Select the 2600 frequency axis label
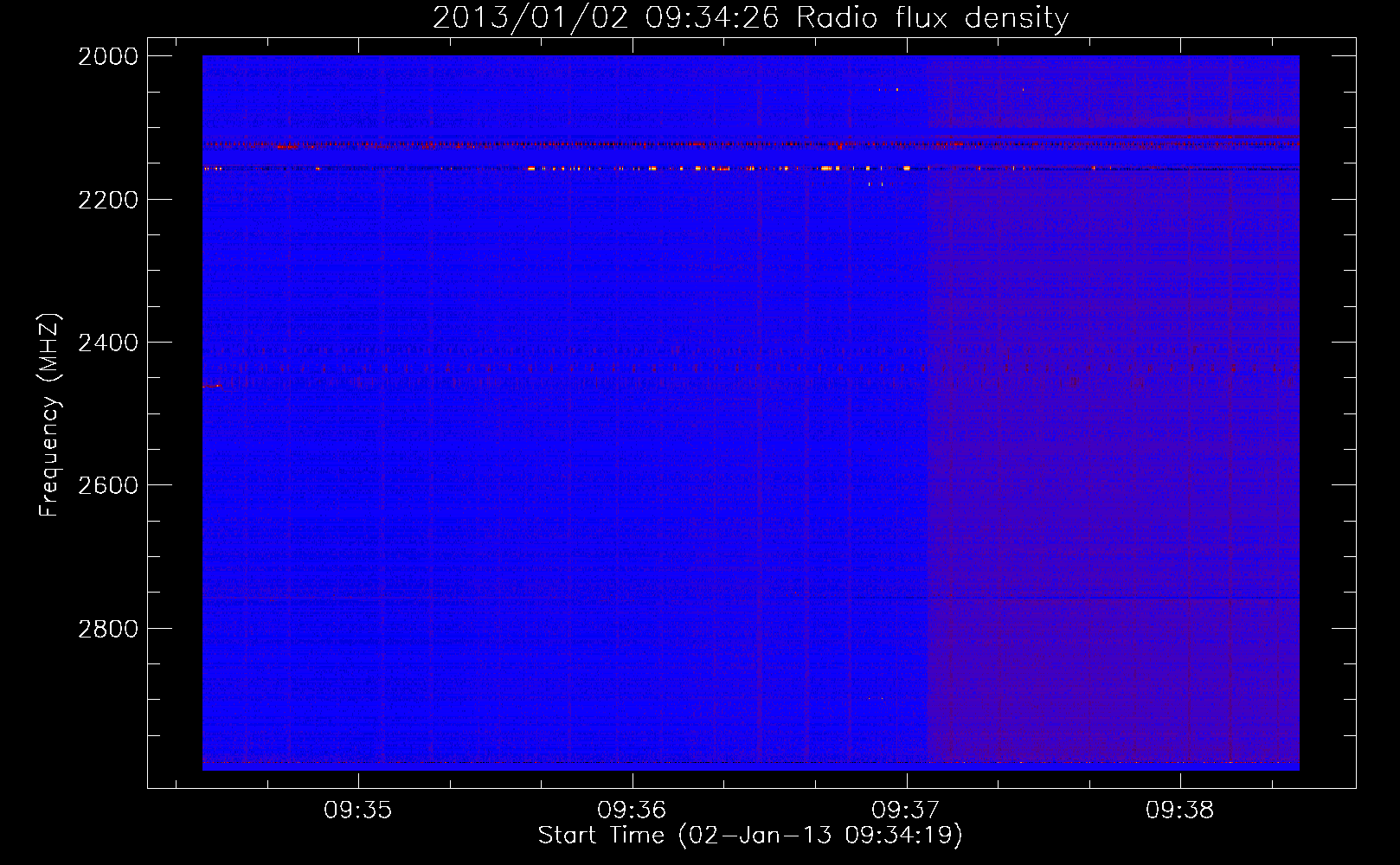 (x=108, y=485)
